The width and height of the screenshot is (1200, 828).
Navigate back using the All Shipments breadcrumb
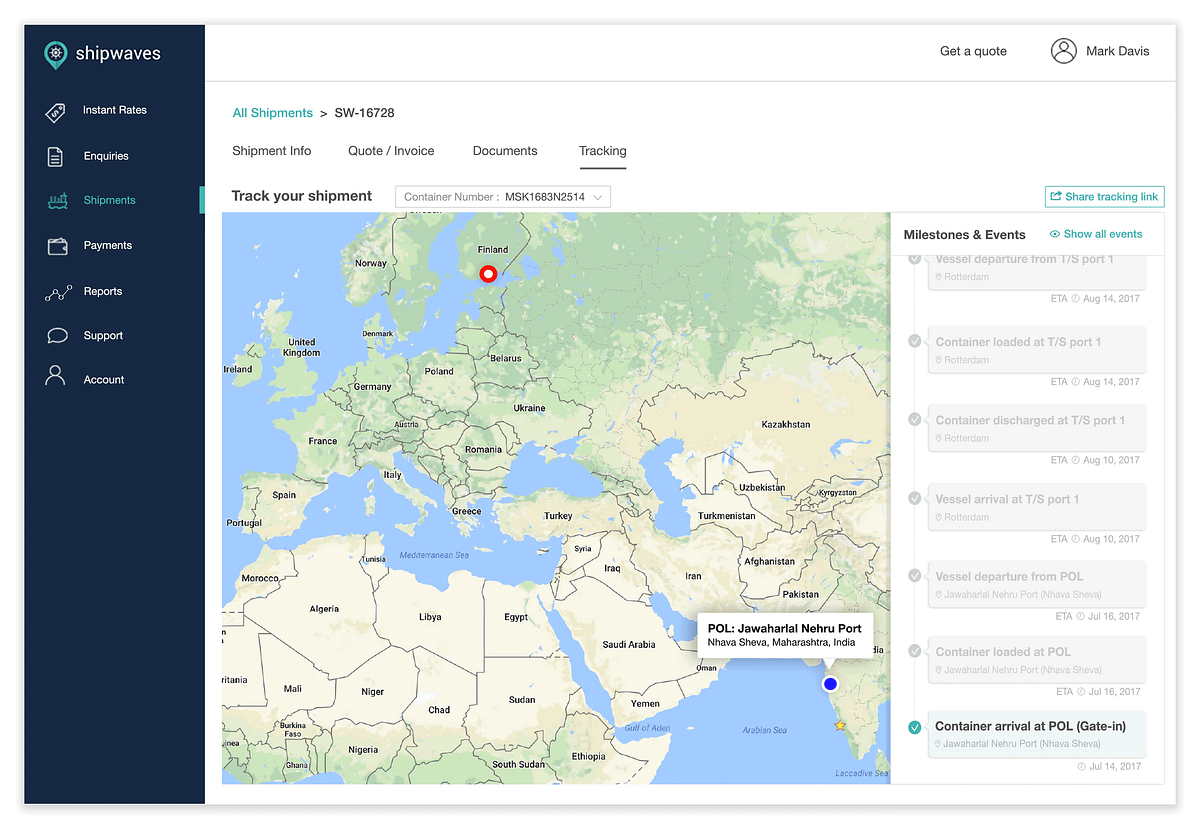272,113
